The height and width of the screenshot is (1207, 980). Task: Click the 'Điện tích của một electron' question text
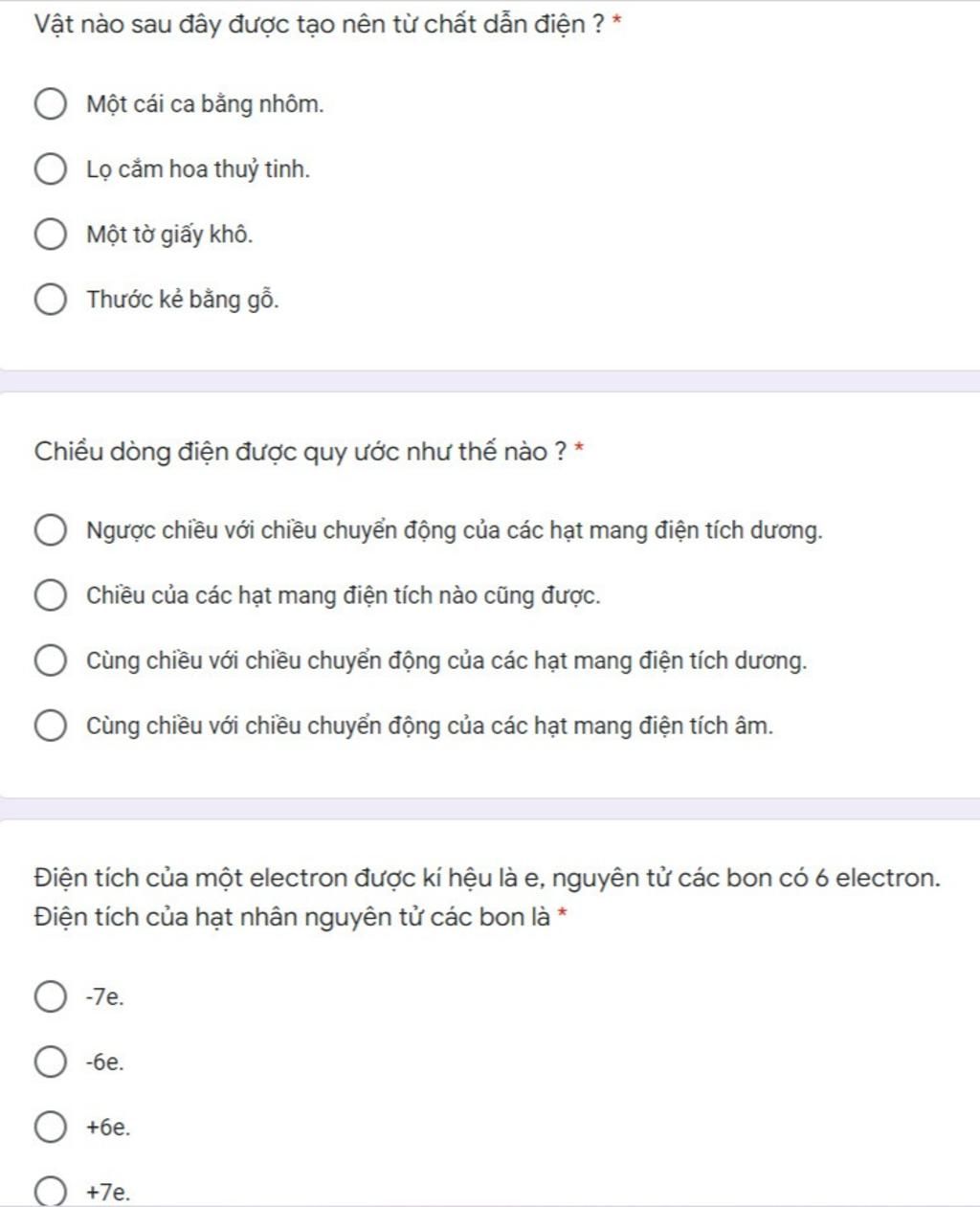point(487,878)
